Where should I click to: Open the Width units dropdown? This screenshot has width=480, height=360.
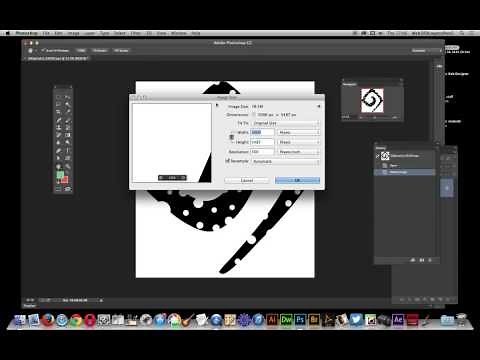click(x=298, y=132)
